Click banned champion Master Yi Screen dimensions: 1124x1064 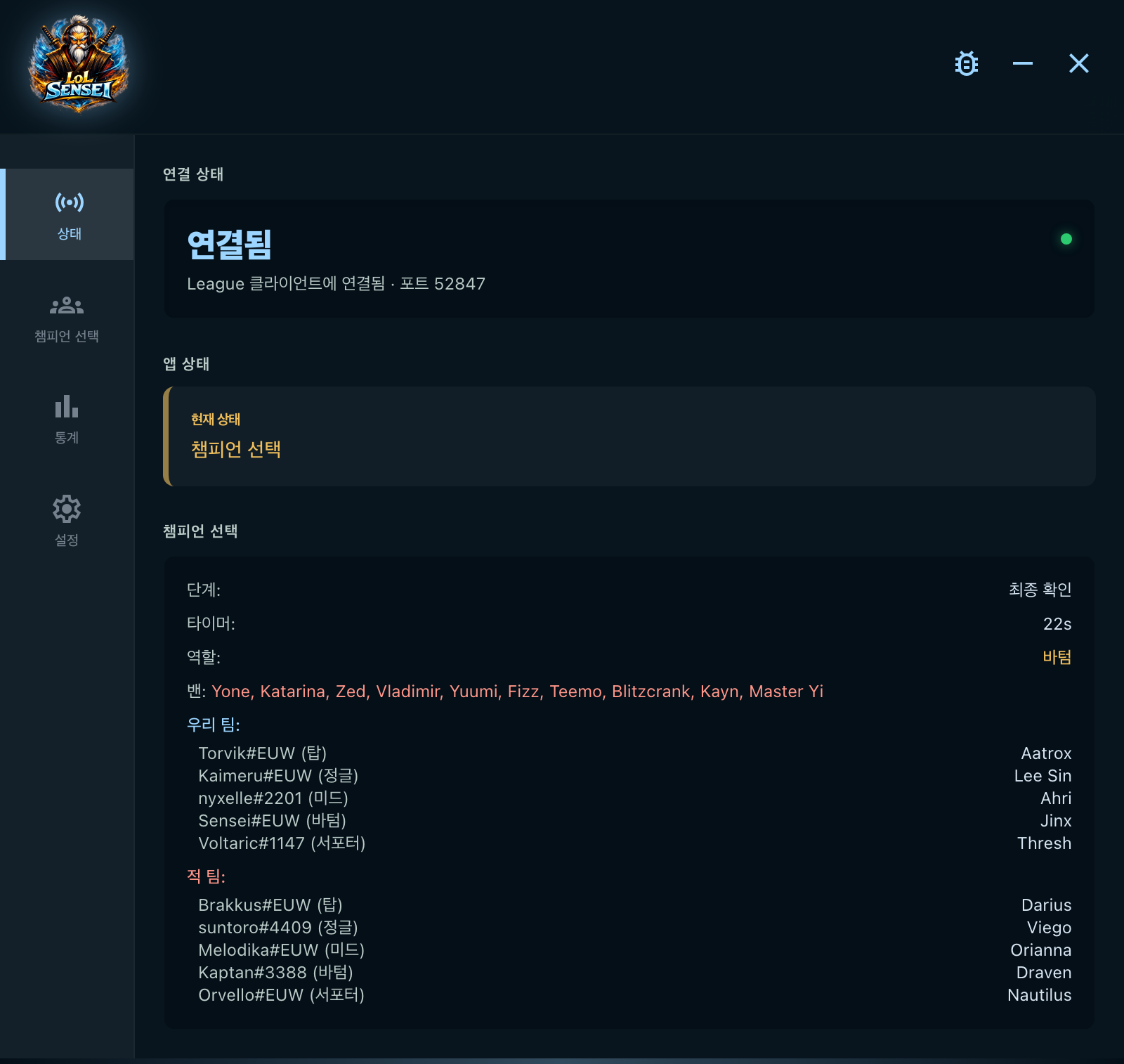tap(786, 692)
